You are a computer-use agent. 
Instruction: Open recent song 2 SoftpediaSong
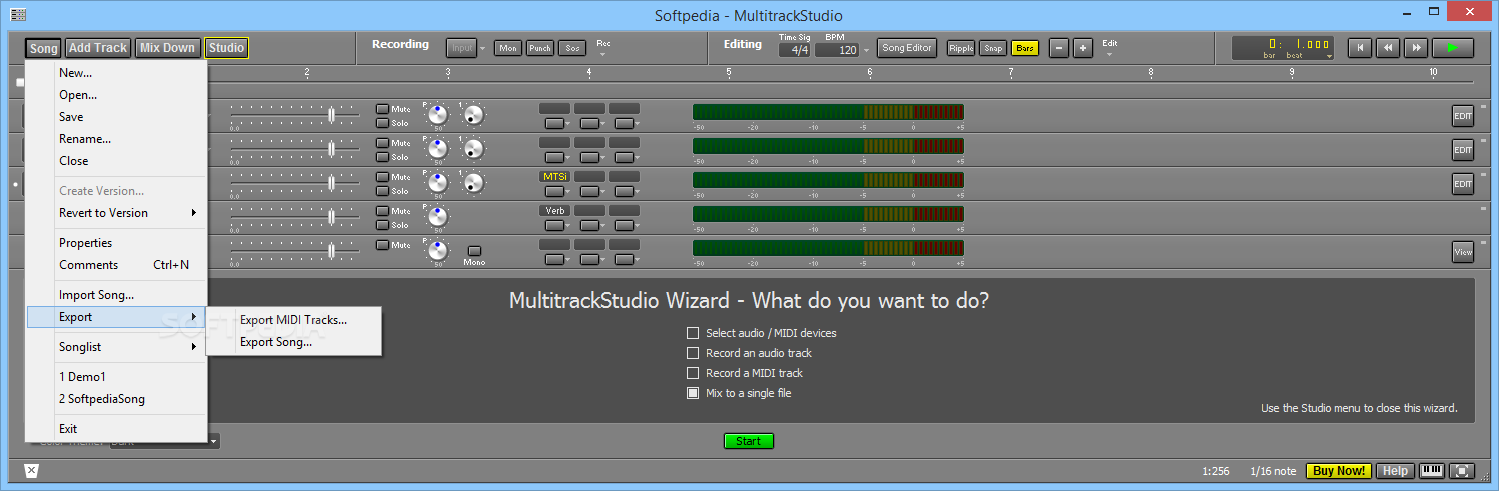coord(116,399)
